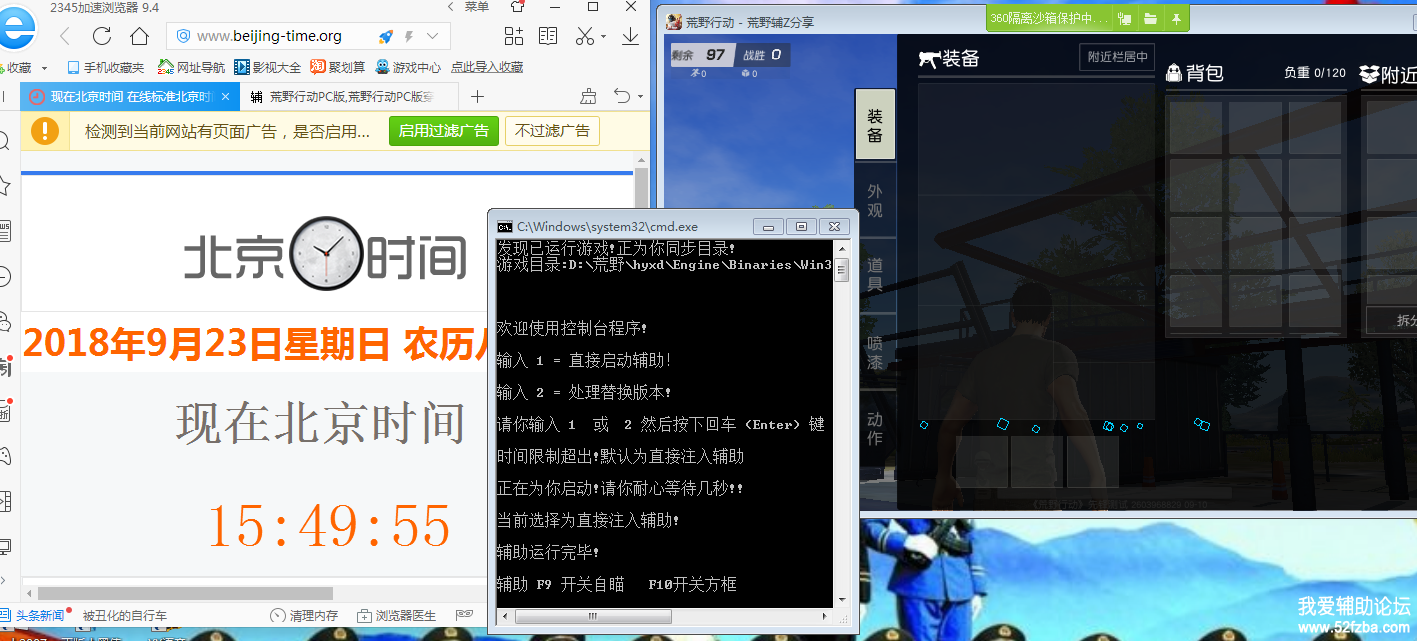Open the browser home page icon

140,36
